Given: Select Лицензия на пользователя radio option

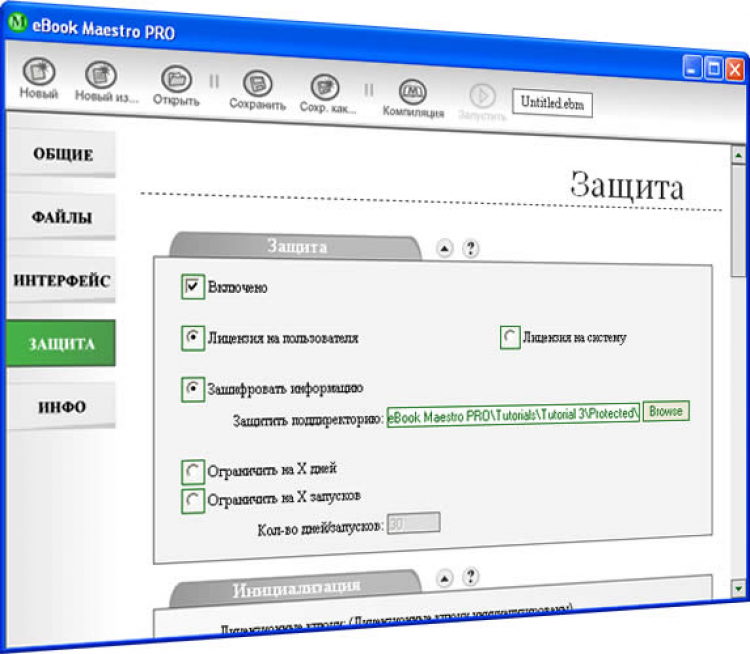Looking at the screenshot, I should 193,338.
